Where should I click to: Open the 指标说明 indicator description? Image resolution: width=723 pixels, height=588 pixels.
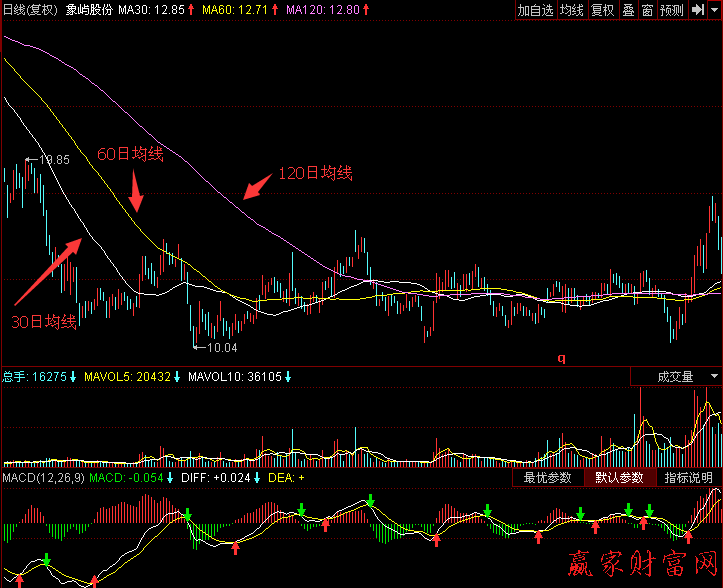(689, 478)
